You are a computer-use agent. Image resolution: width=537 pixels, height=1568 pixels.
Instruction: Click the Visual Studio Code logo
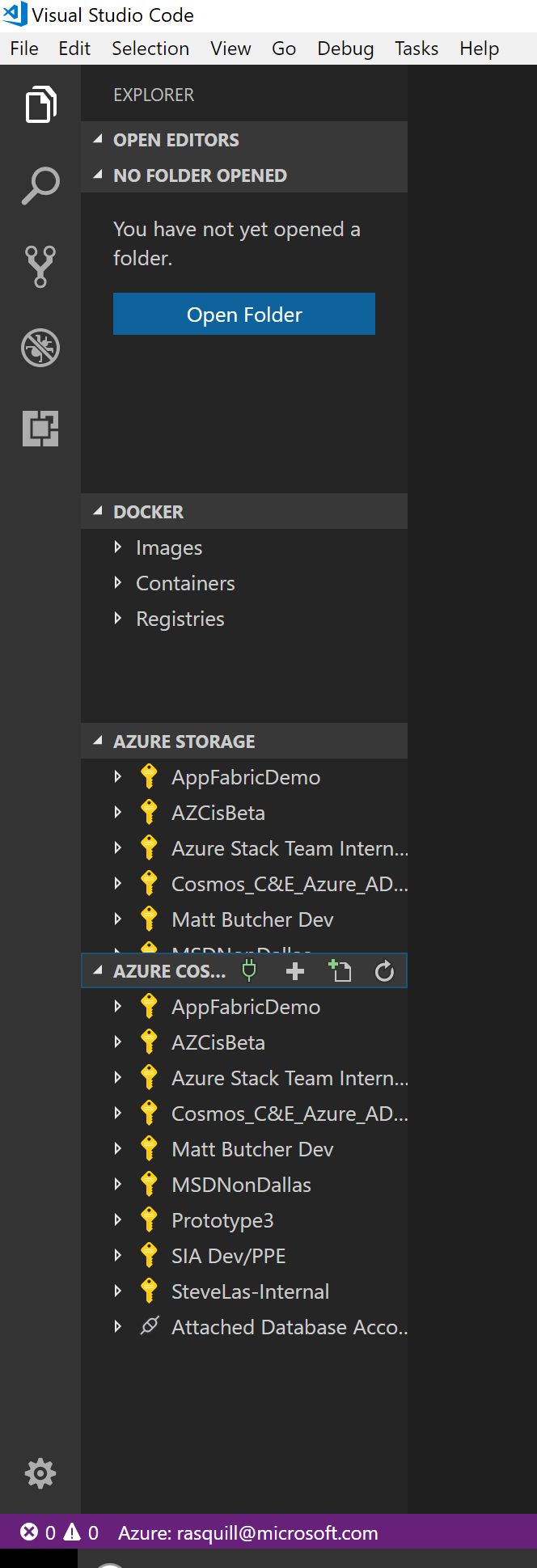tap(15, 14)
